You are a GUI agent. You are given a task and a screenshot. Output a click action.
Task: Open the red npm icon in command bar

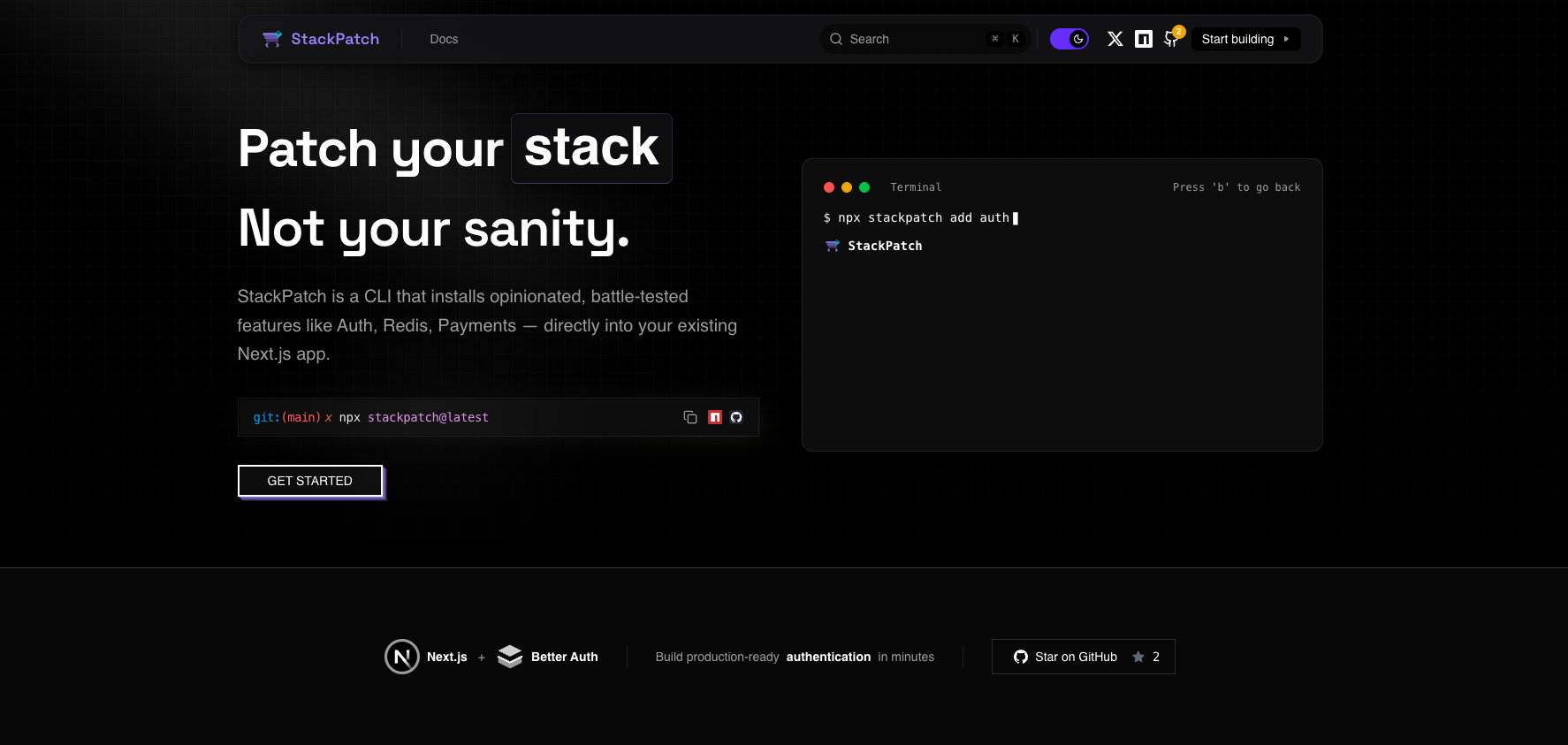[x=715, y=417]
